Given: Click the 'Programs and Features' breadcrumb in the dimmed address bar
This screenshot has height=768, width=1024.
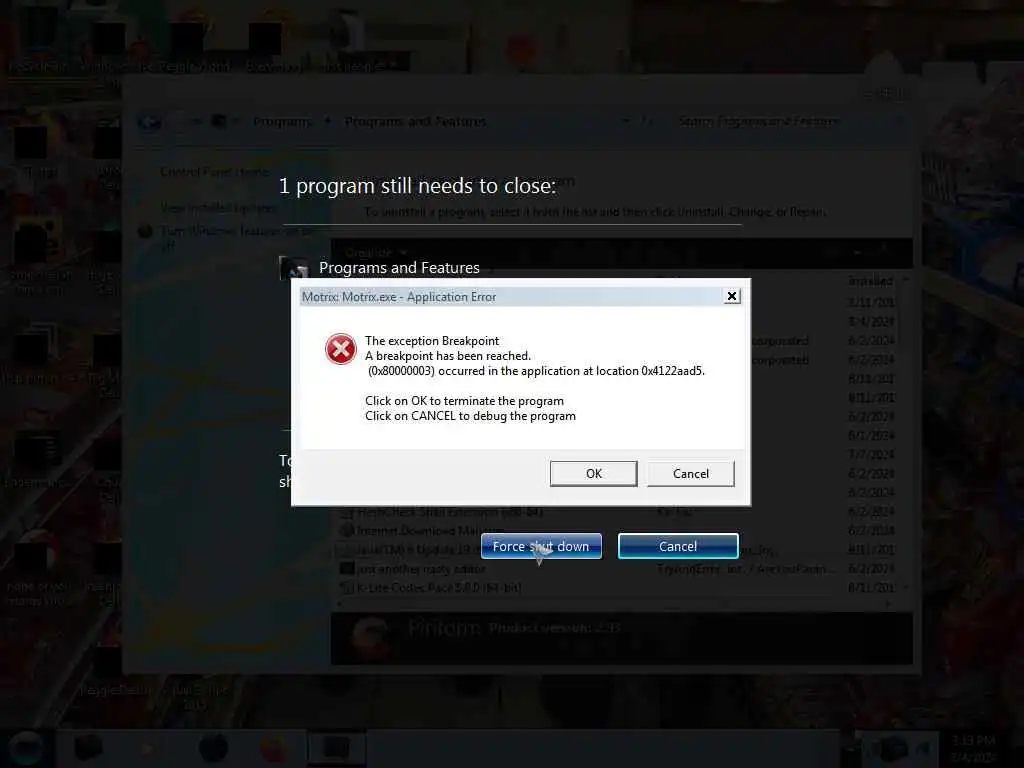Looking at the screenshot, I should pyautogui.click(x=415, y=121).
